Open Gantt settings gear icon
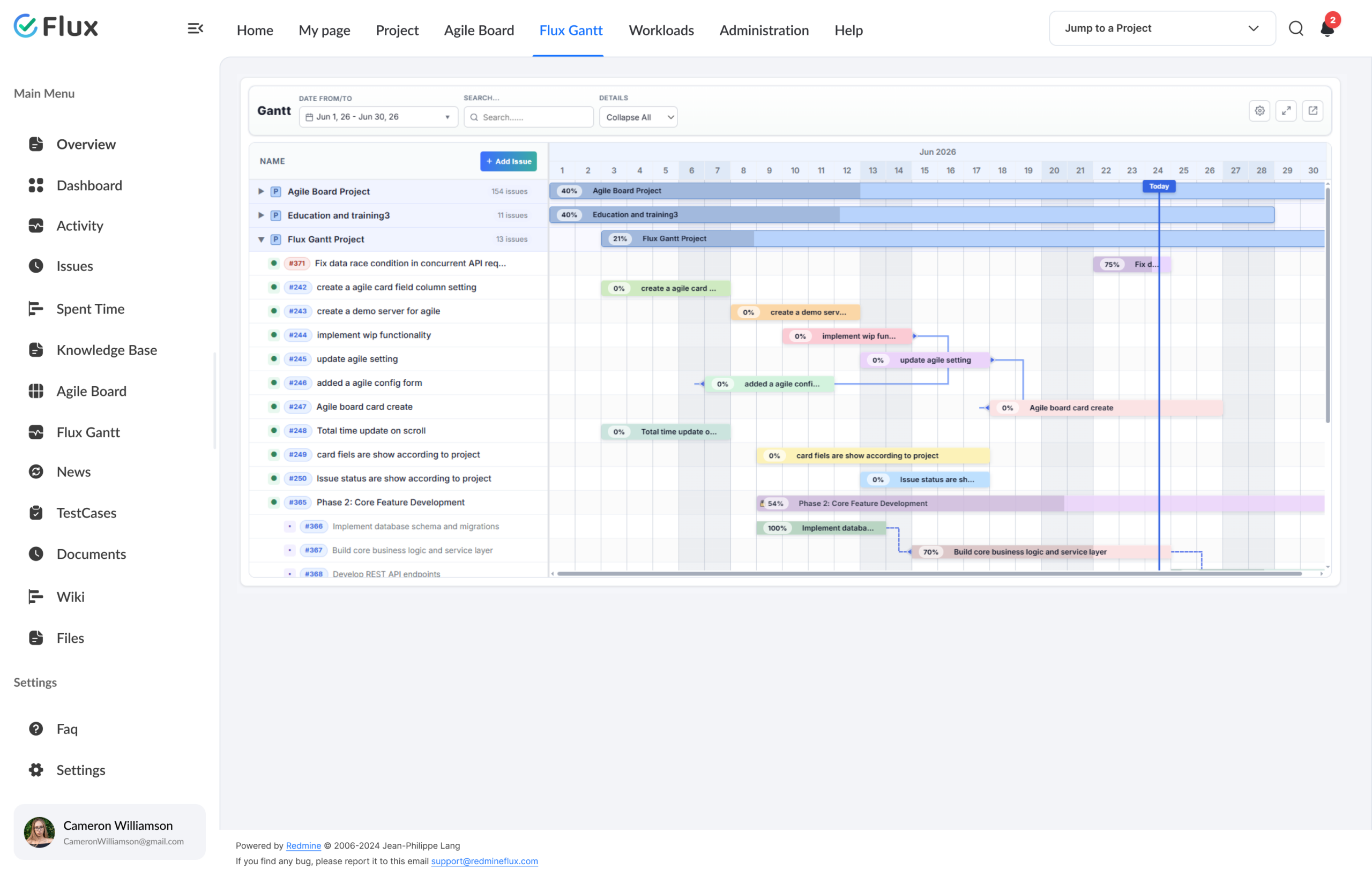Viewport: 1372px width, 877px height. [1260, 111]
